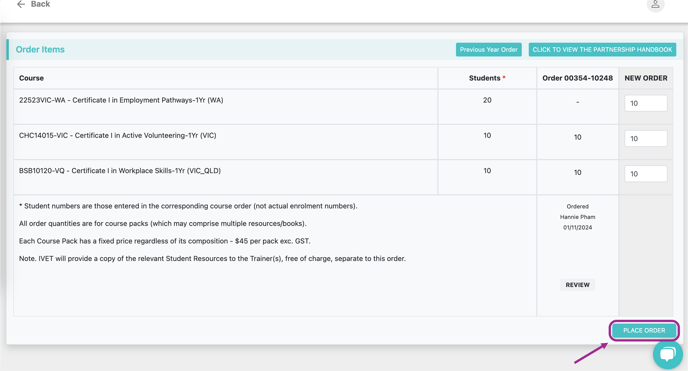This screenshot has width=688, height=371.
Task: Open the chat bubble widget
Action: point(668,354)
